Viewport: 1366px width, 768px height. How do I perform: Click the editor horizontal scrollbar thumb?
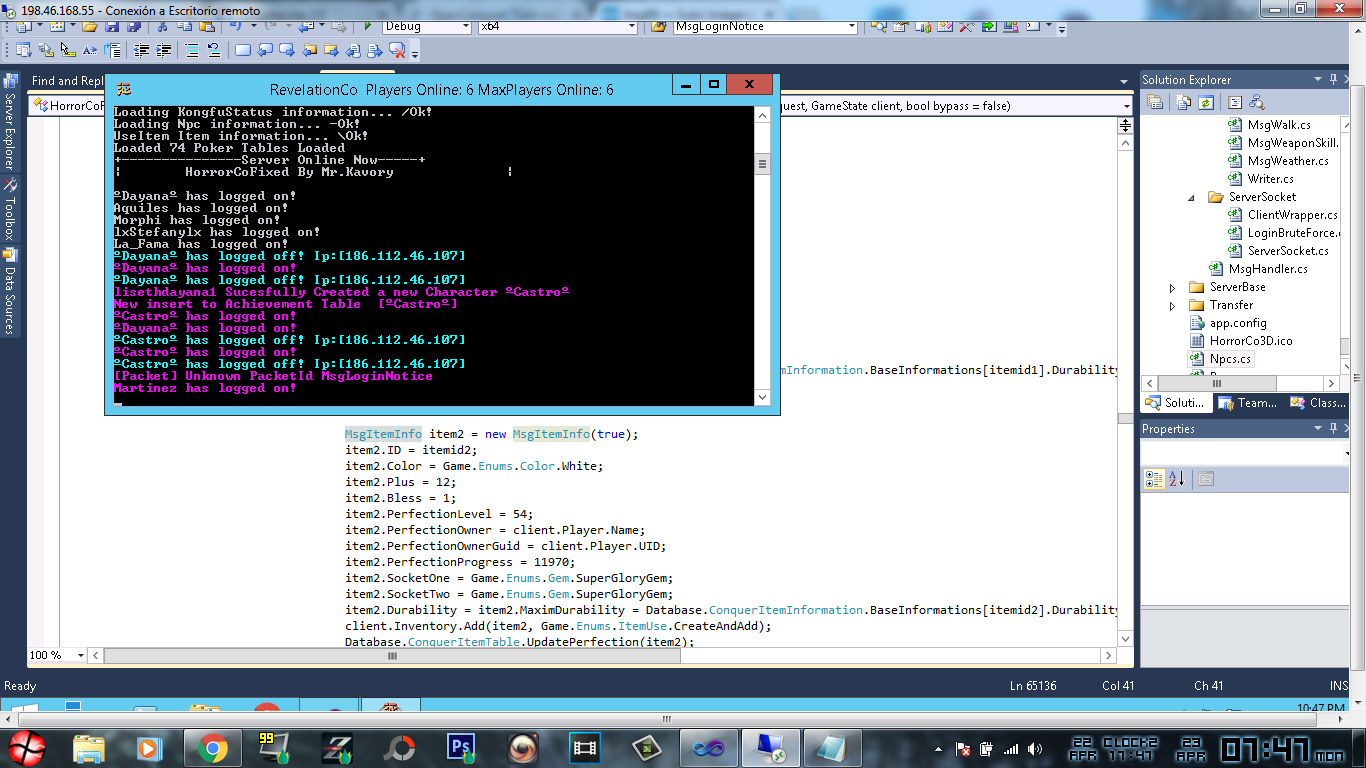click(391, 656)
